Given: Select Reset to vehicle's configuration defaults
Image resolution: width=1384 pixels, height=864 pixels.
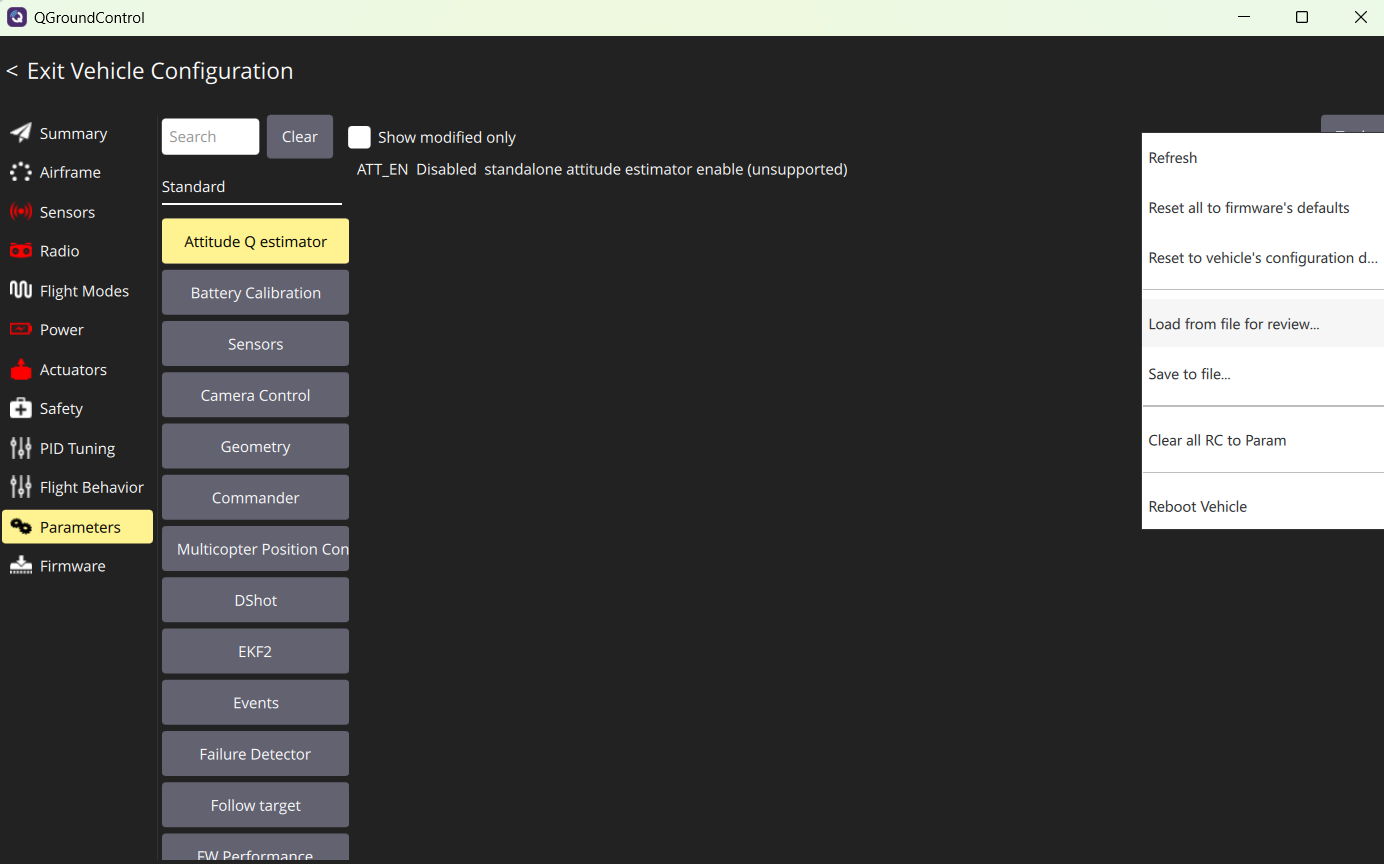Looking at the screenshot, I should pyautogui.click(x=1263, y=258).
